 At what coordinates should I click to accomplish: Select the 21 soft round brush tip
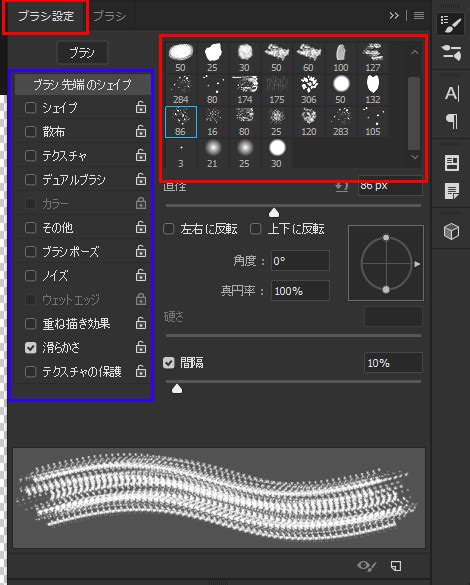[x=213, y=154]
